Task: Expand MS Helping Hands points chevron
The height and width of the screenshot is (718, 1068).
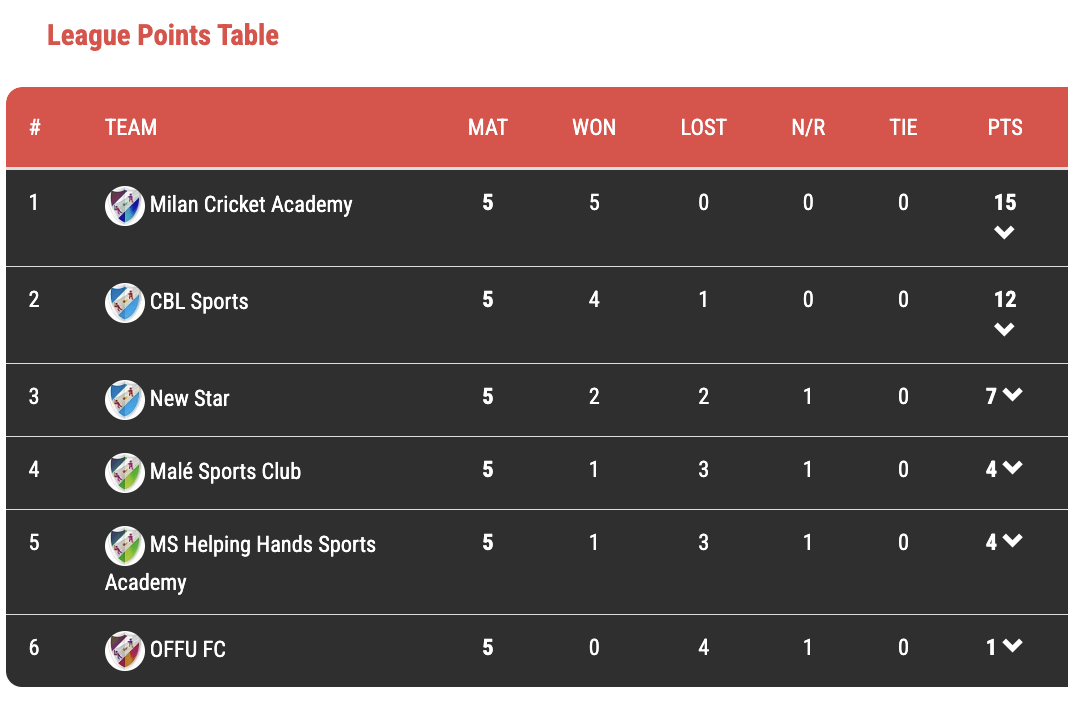Action: coord(1013,541)
